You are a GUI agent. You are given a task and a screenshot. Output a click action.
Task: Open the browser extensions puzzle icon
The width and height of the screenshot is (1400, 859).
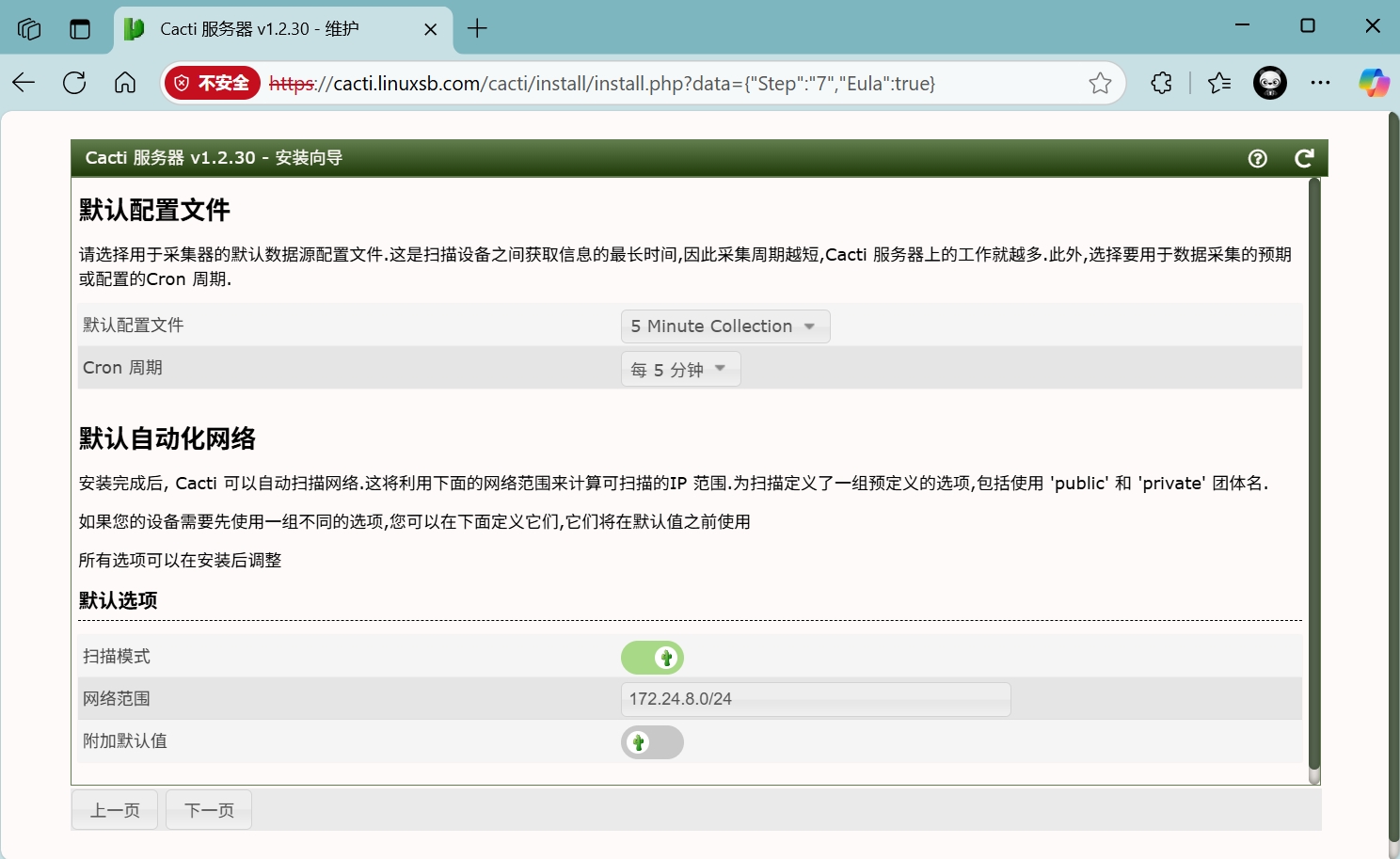(1162, 83)
